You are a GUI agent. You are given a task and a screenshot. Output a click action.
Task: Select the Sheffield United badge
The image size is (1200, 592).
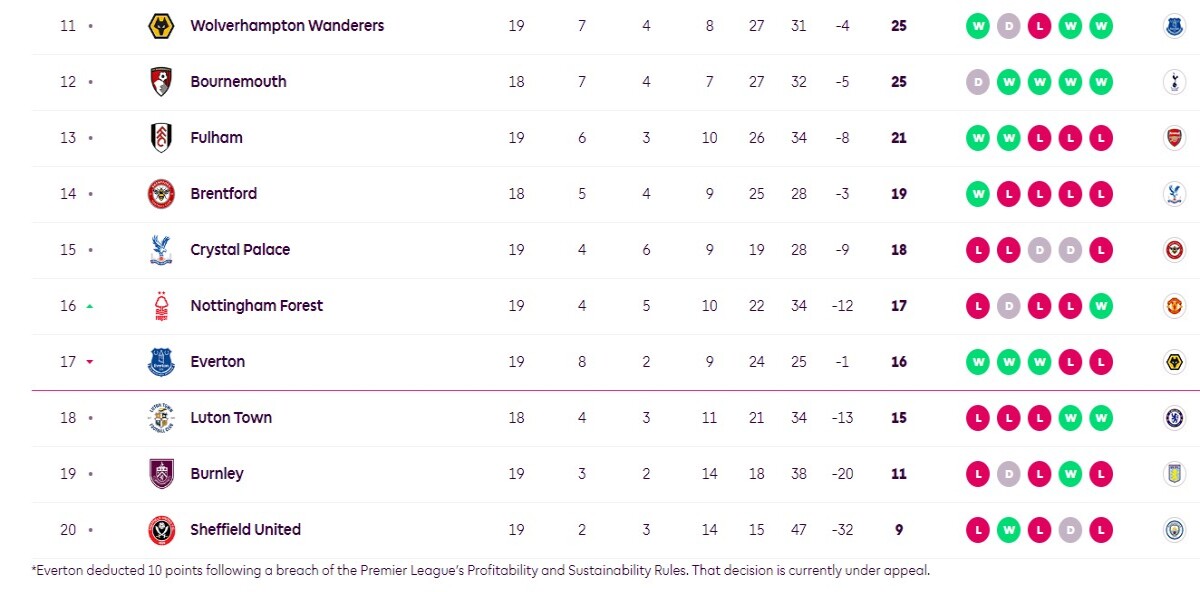161,530
